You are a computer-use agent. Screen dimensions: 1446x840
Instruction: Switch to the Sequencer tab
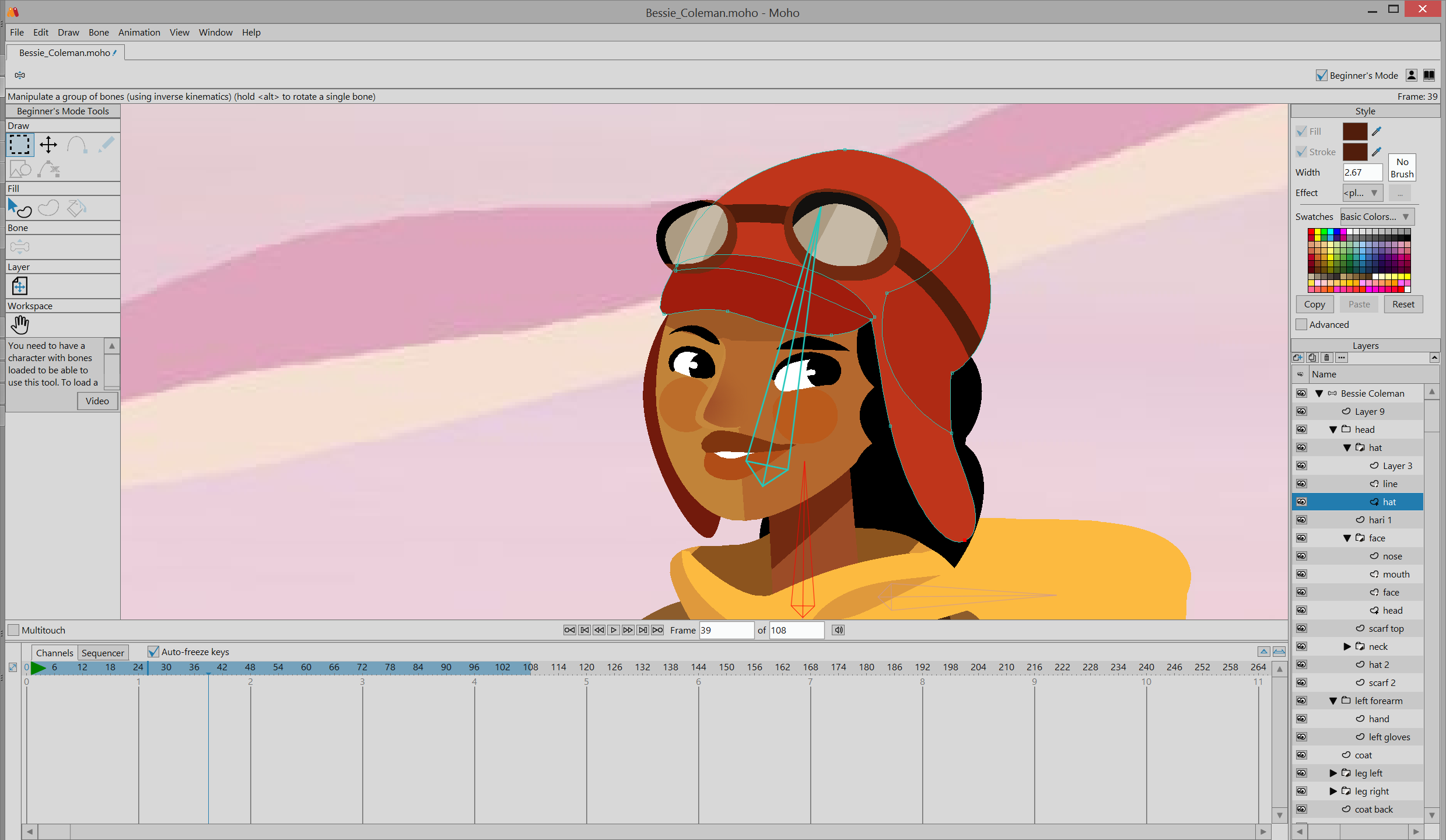point(103,653)
